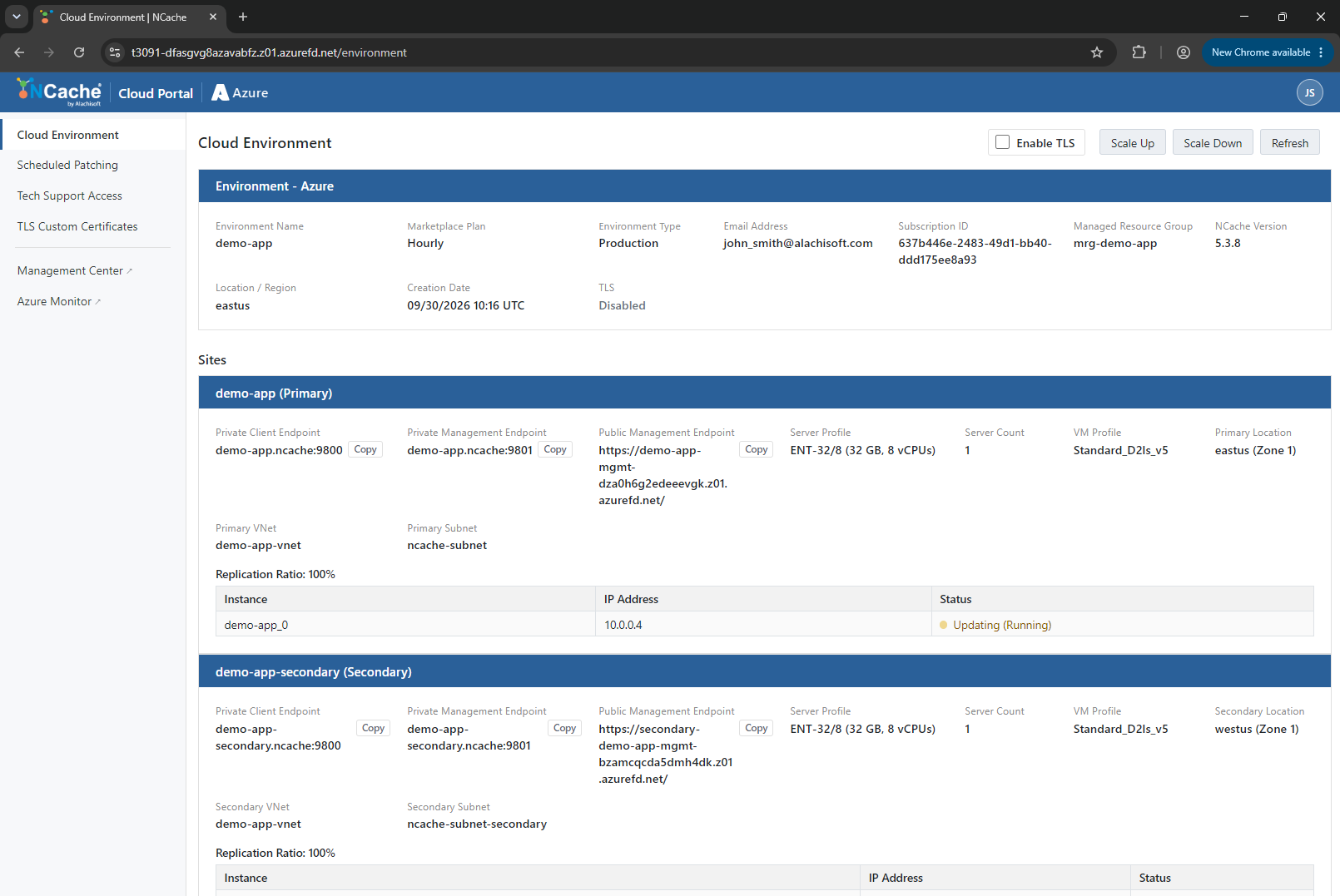Bookmark this page with the star icon
The image size is (1340, 896).
(x=1097, y=52)
